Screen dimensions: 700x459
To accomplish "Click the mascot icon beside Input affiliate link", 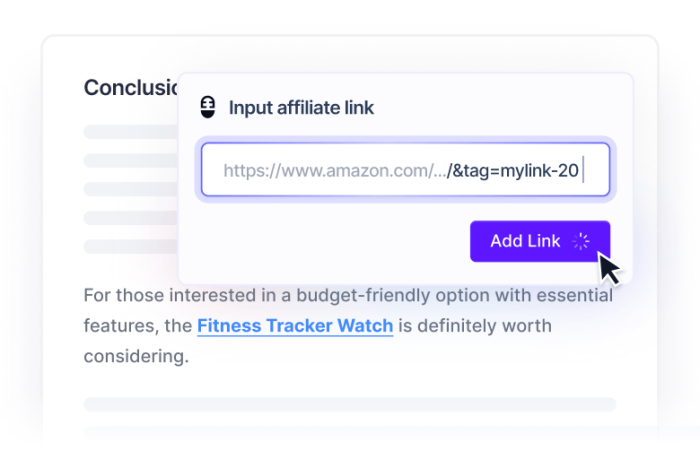I will (208, 108).
